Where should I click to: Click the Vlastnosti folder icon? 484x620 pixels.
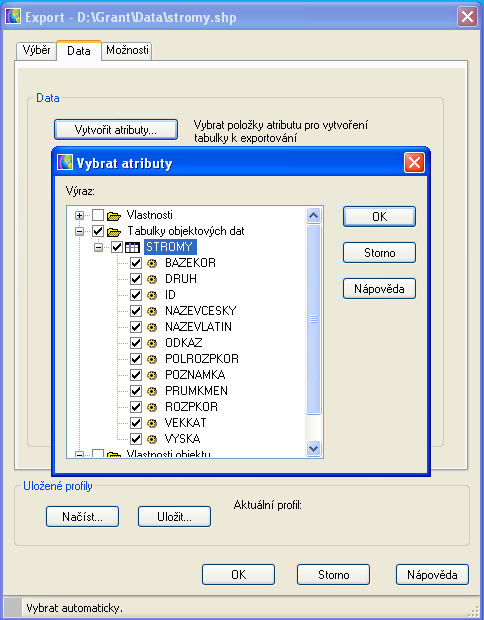(114, 215)
